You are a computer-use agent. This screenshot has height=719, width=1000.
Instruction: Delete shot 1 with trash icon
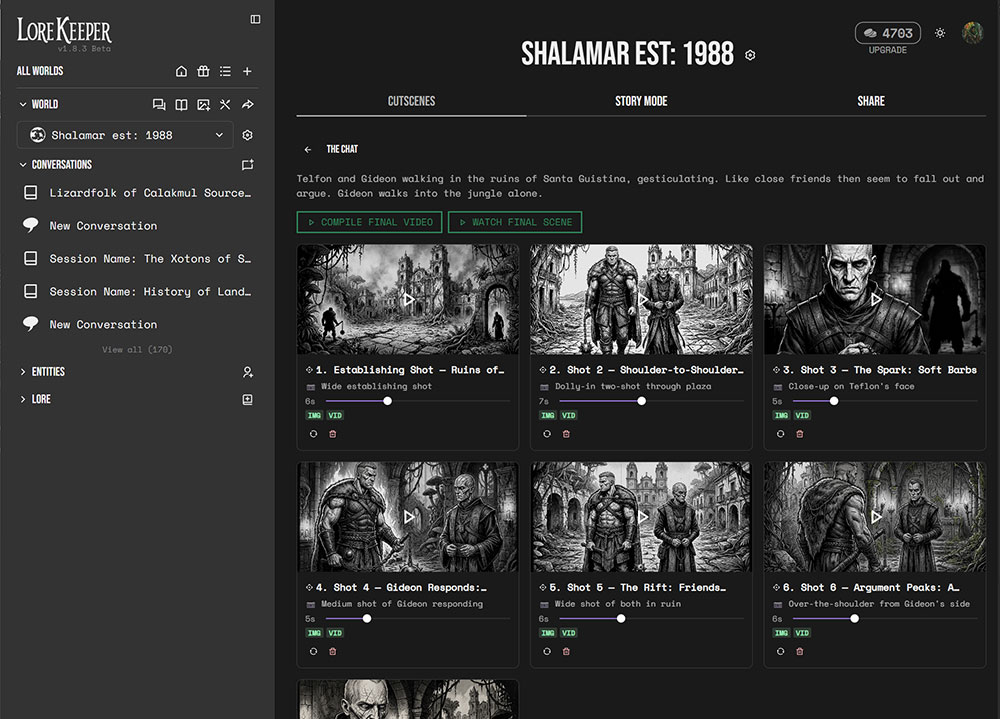point(333,434)
